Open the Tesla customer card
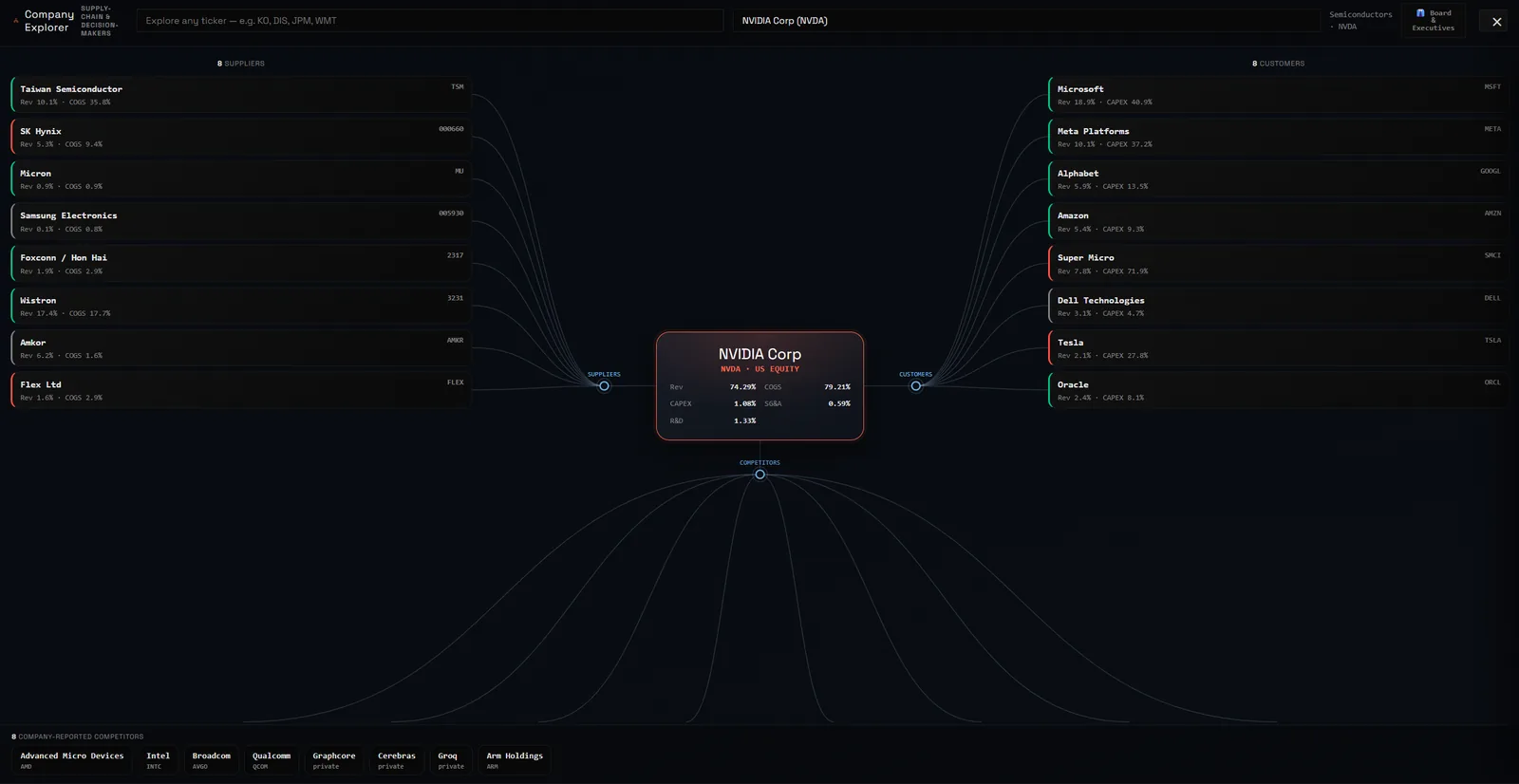This screenshot has width=1519, height=784. click(1278, 348)
